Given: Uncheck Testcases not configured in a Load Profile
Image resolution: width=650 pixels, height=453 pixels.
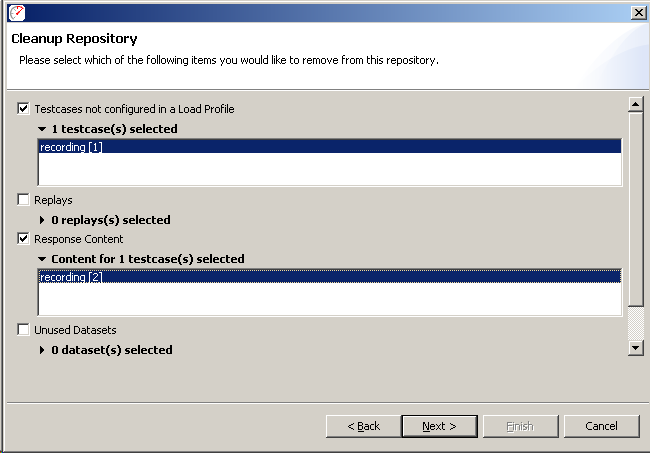Looking at the screenshot, I should click(x=23, y=109).
